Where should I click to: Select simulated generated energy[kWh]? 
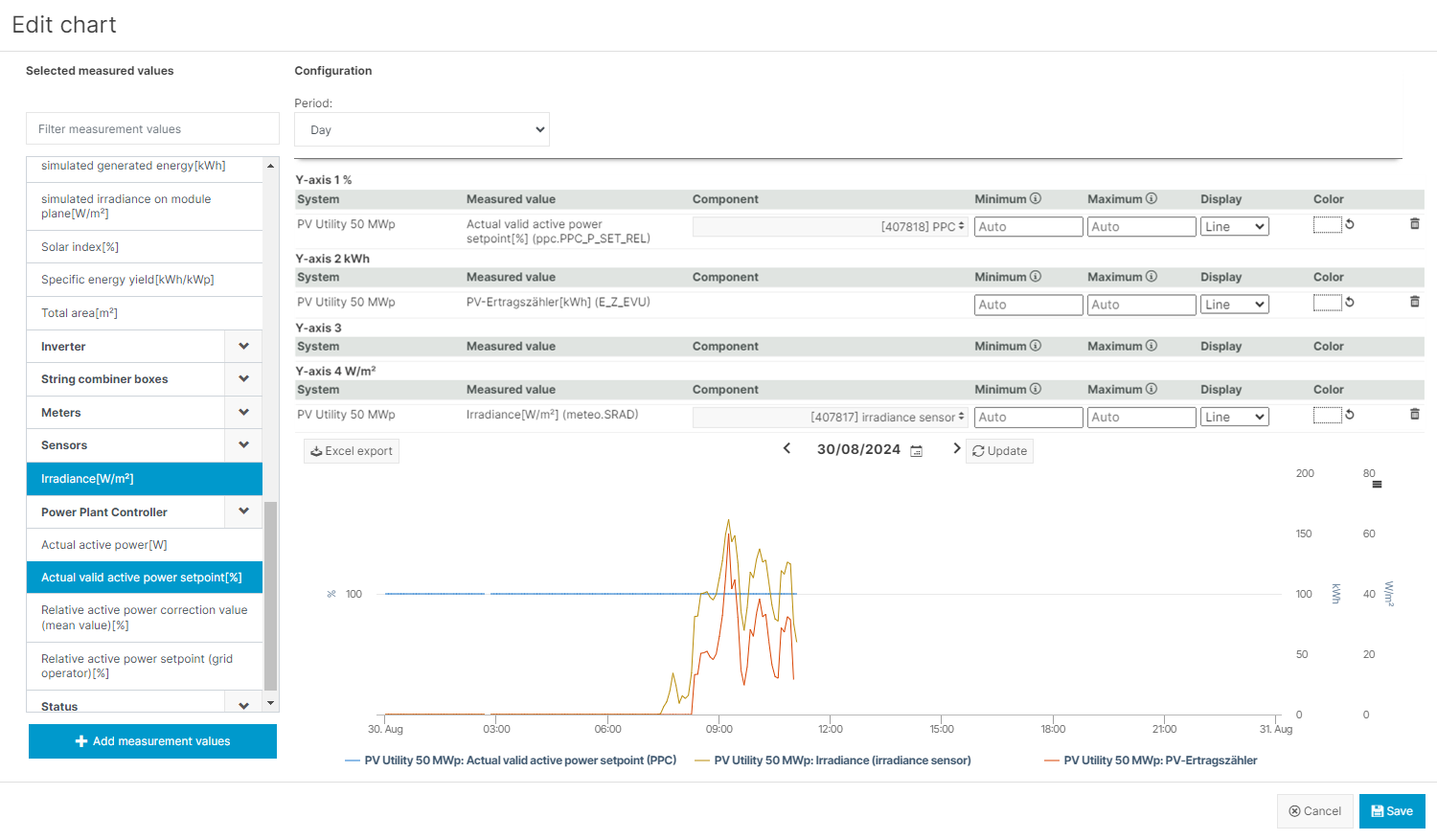(x=145, y=168)
